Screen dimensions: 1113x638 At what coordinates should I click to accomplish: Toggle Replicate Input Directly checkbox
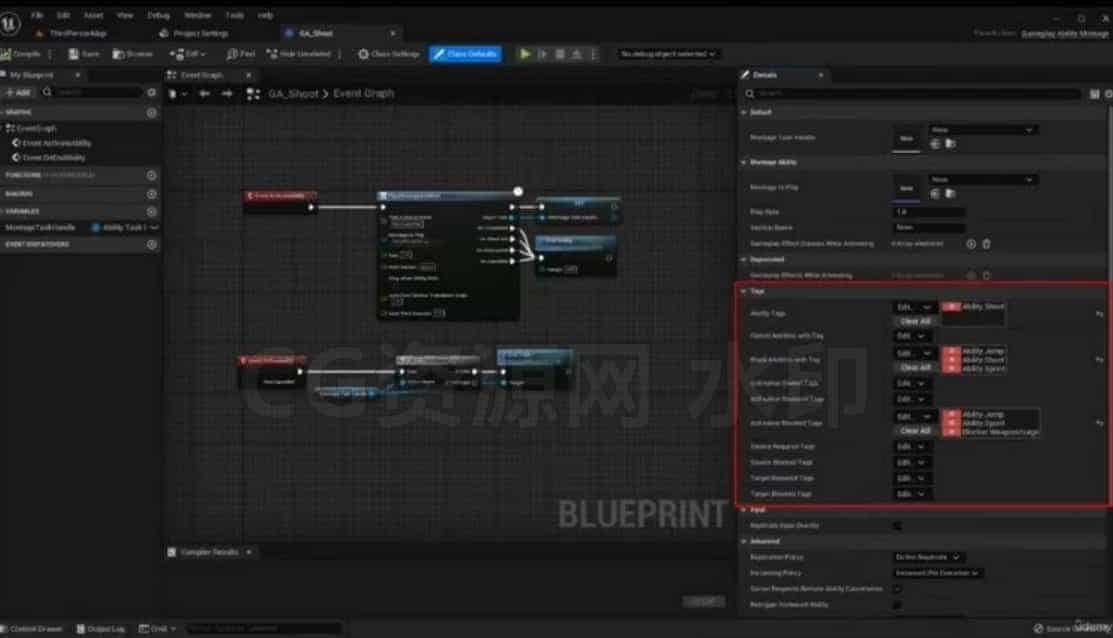pyautogui.click(x=897, y=526)
